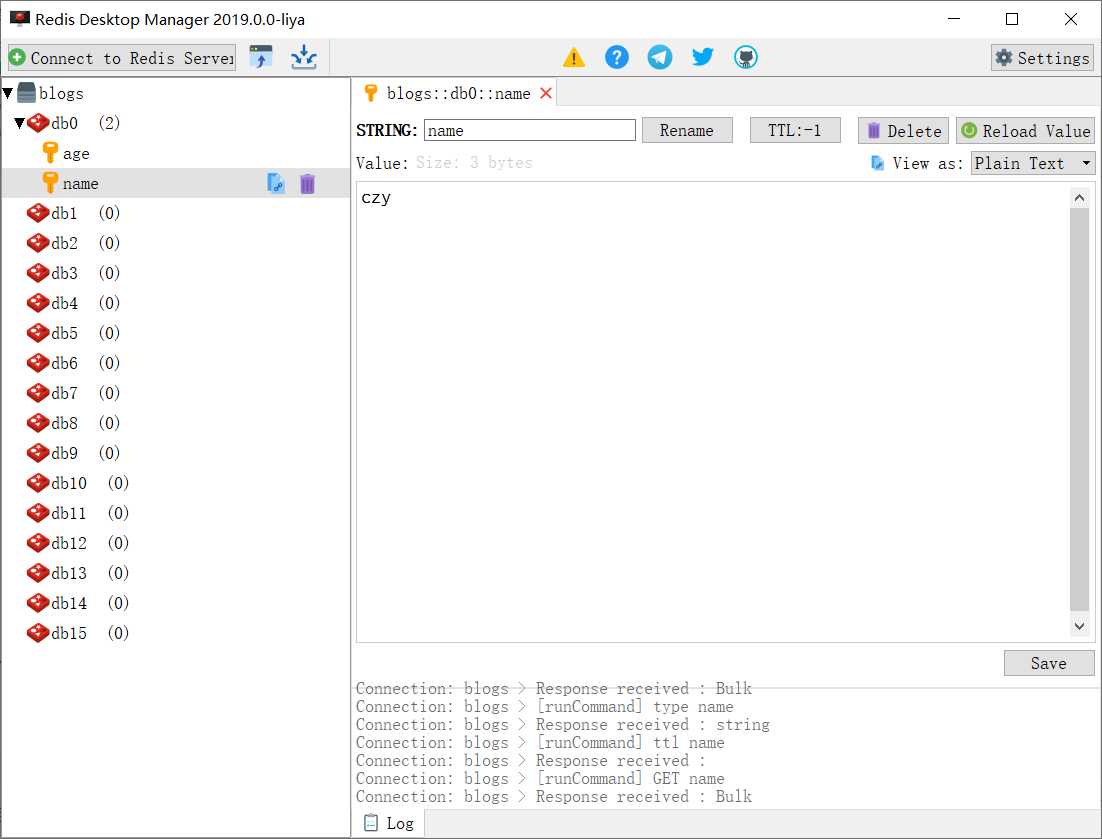Close the blogs::db0::name tab
1102x839 pixels.
click(545, 93)
